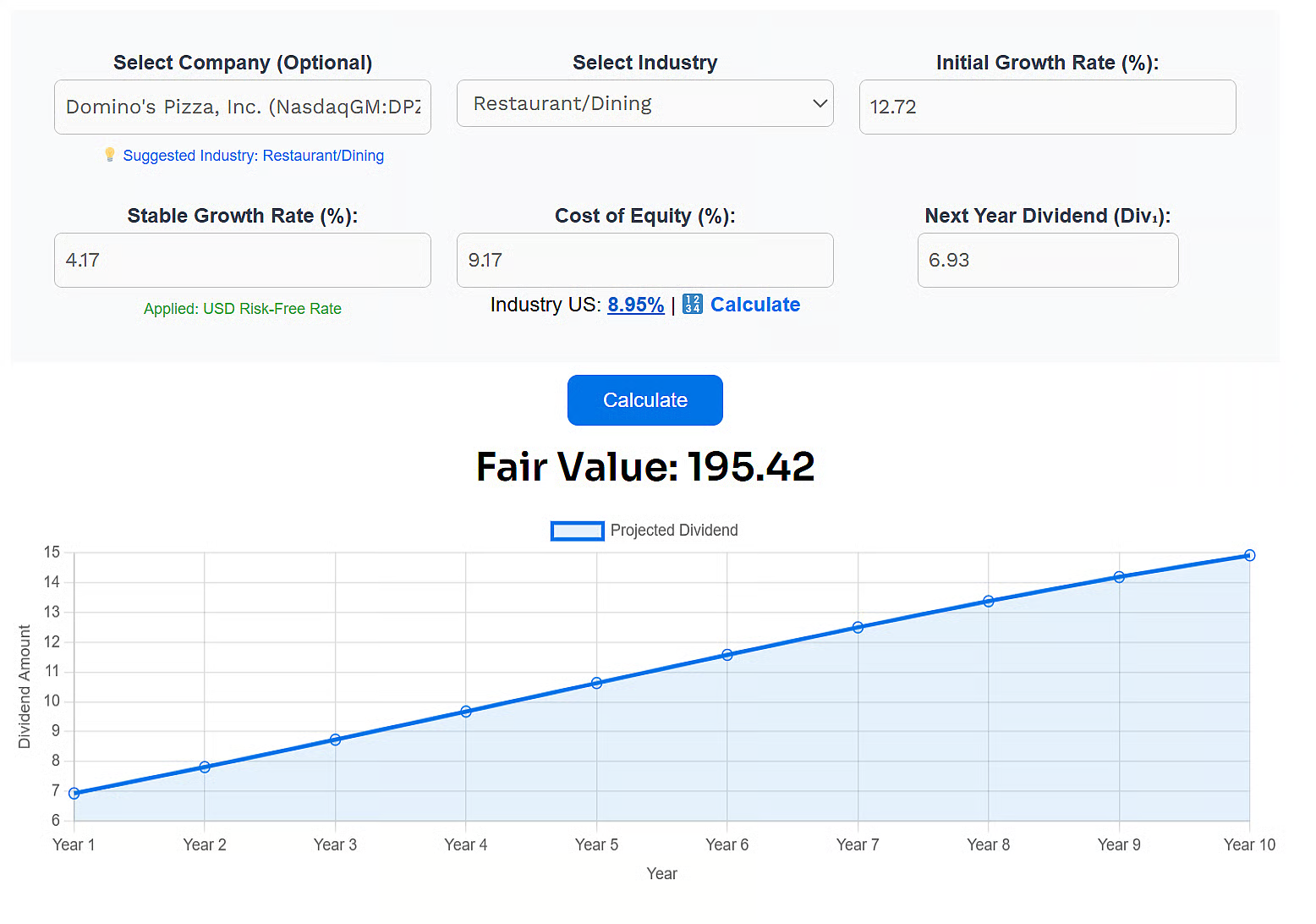Open the Select Industry dropdown

(x=644, y=103)
